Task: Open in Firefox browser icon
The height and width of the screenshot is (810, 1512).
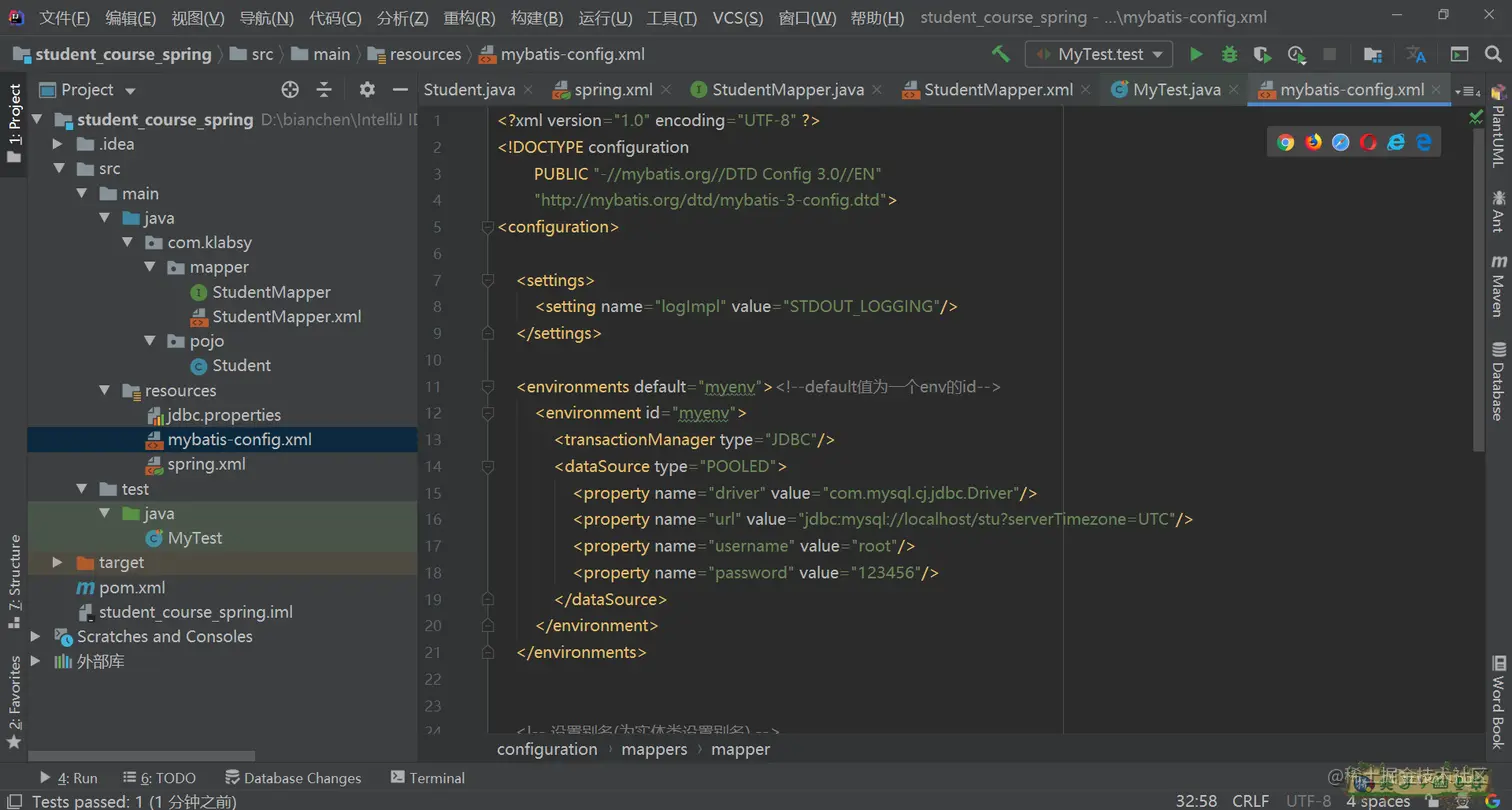Action: click(x=1313, y=142)
